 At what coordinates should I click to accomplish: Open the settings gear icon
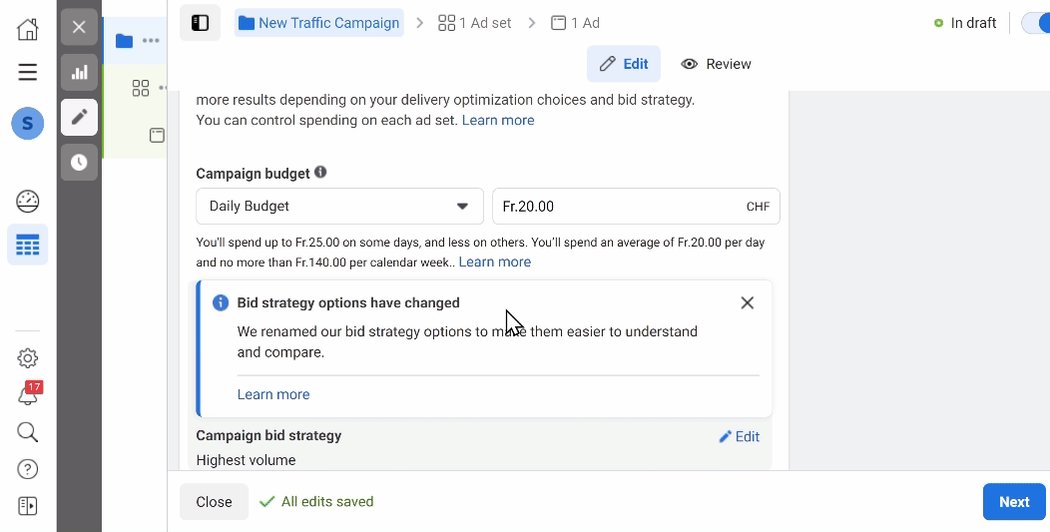pos(27,358)
